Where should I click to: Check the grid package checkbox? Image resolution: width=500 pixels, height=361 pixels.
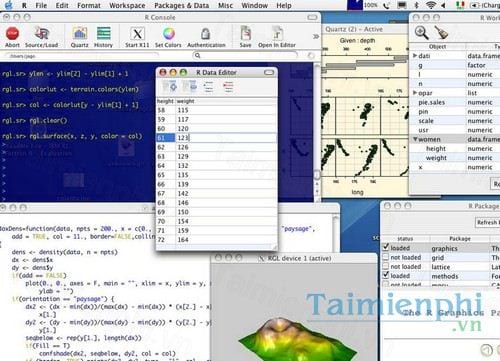click(x=386, y=257)
